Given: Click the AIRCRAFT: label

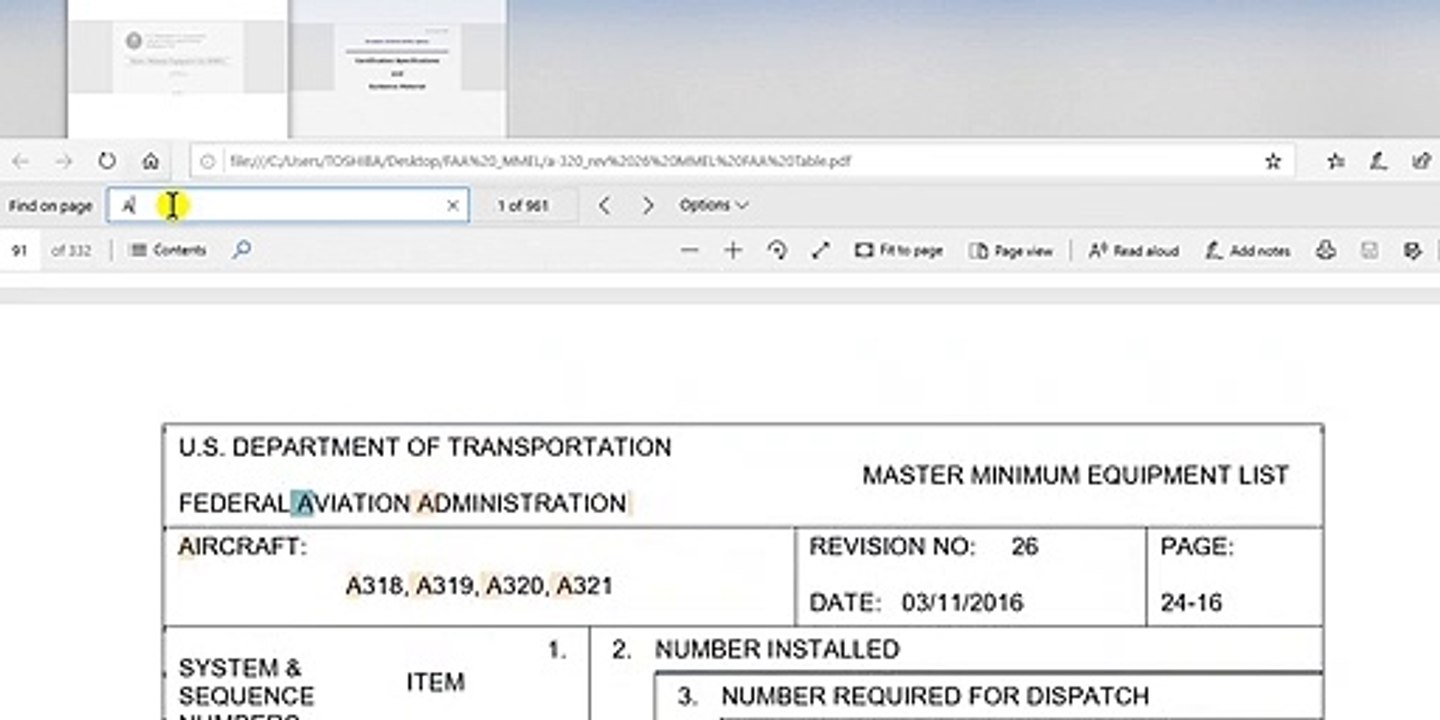Looking at the screenshot, I should pos(243,548).
